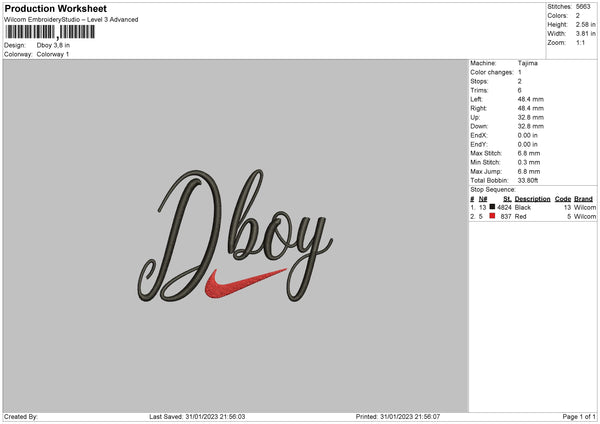
Task: Click the stitch count 4824 value
Action: coord(504,207)
